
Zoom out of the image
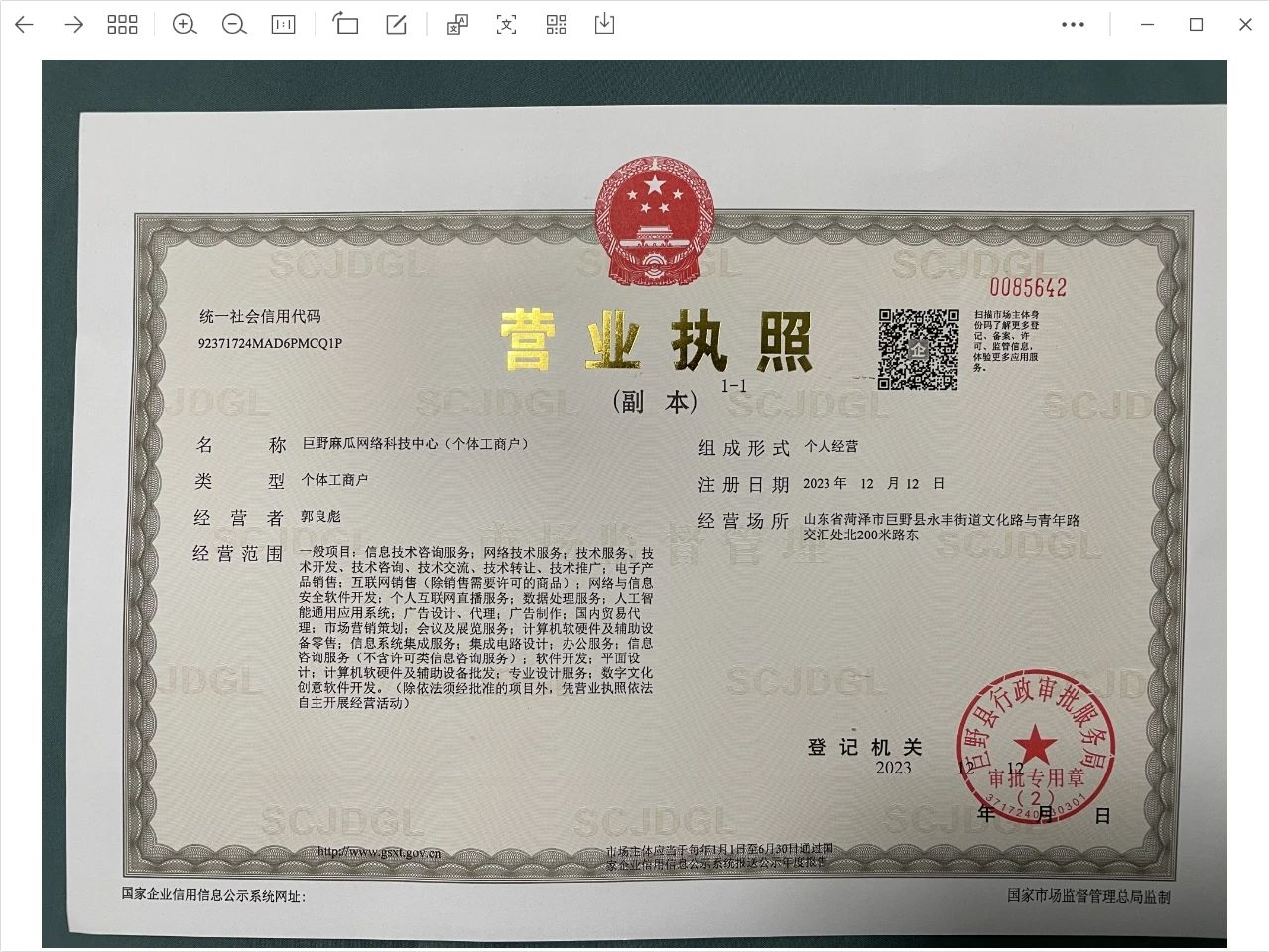click(x=234, y=25)
